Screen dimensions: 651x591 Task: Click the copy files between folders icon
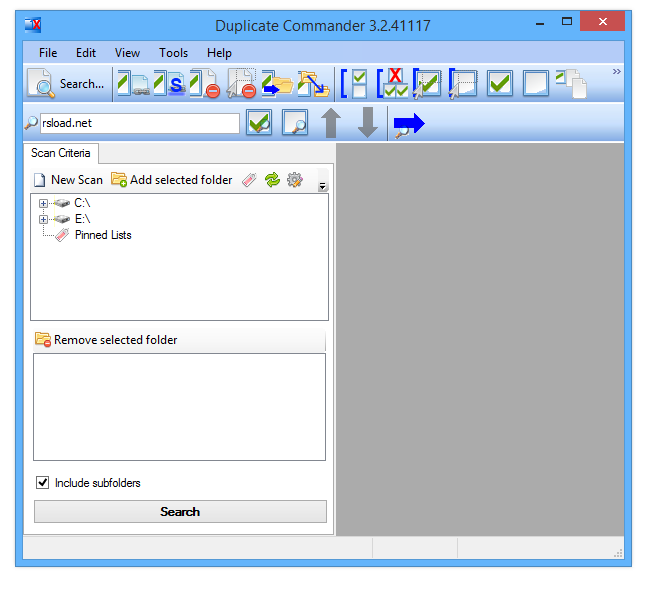tap(313, 84)
